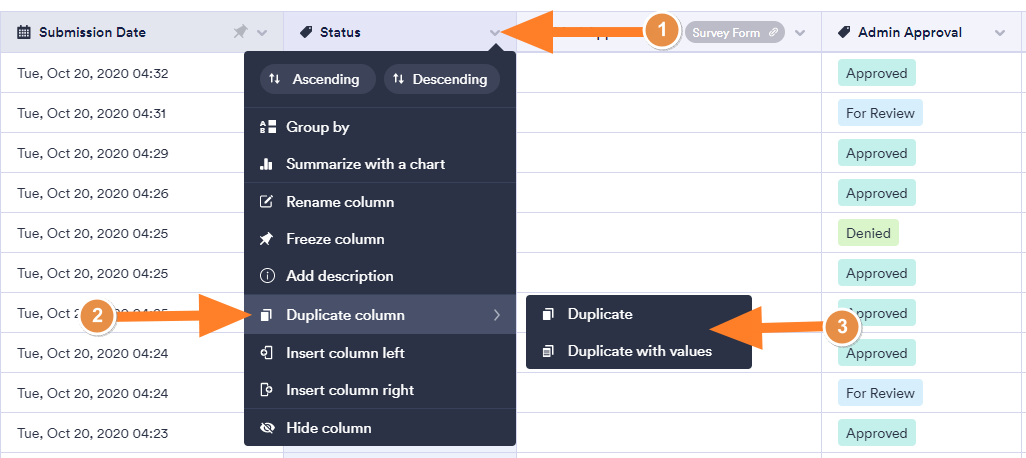Viewport: 1026px width, 458px height.
Task: Choose Freeze column from the menu
Action: coord(335,239)
